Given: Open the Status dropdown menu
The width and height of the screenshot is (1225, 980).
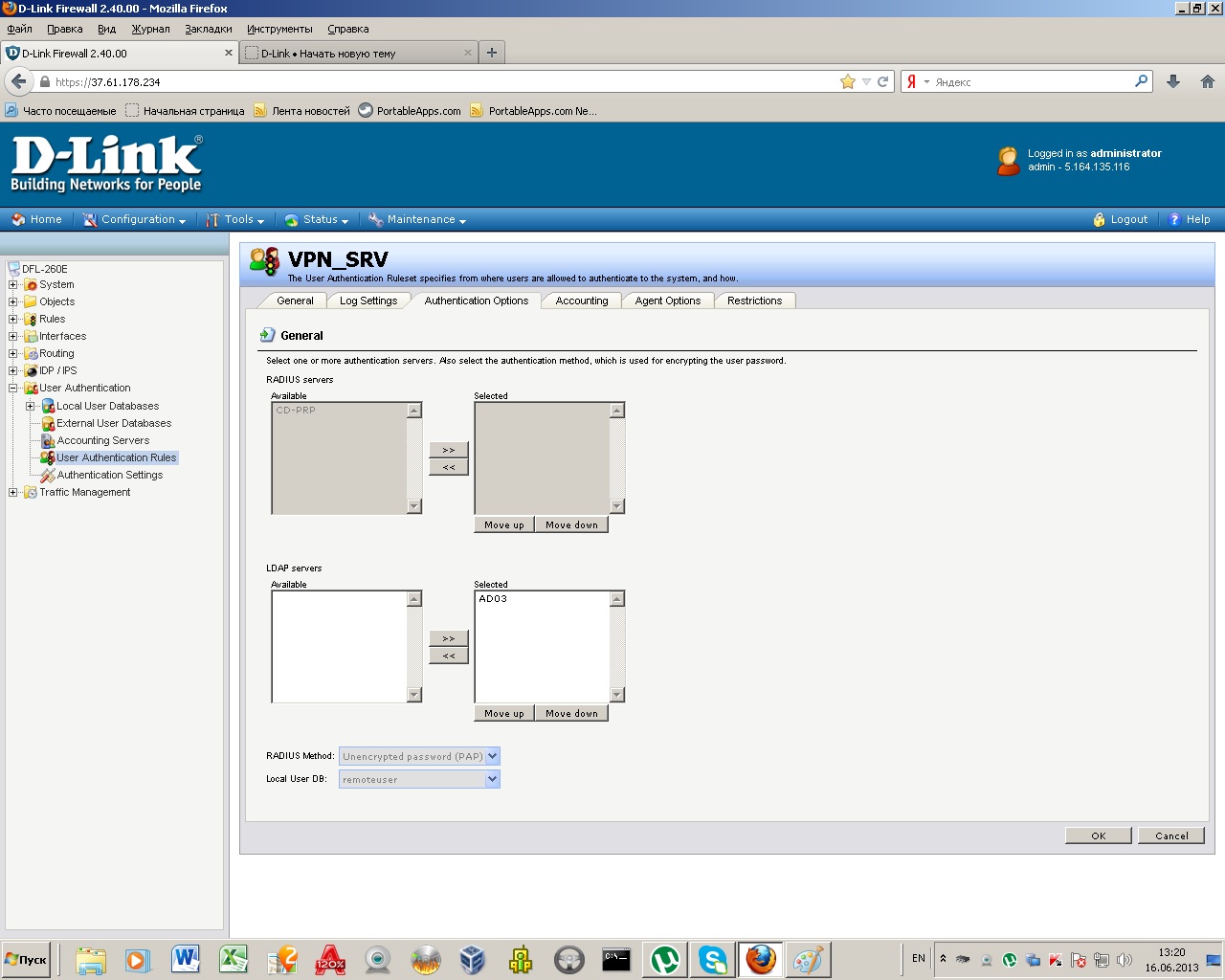Looking at the screenshot, I should [317, 220].
